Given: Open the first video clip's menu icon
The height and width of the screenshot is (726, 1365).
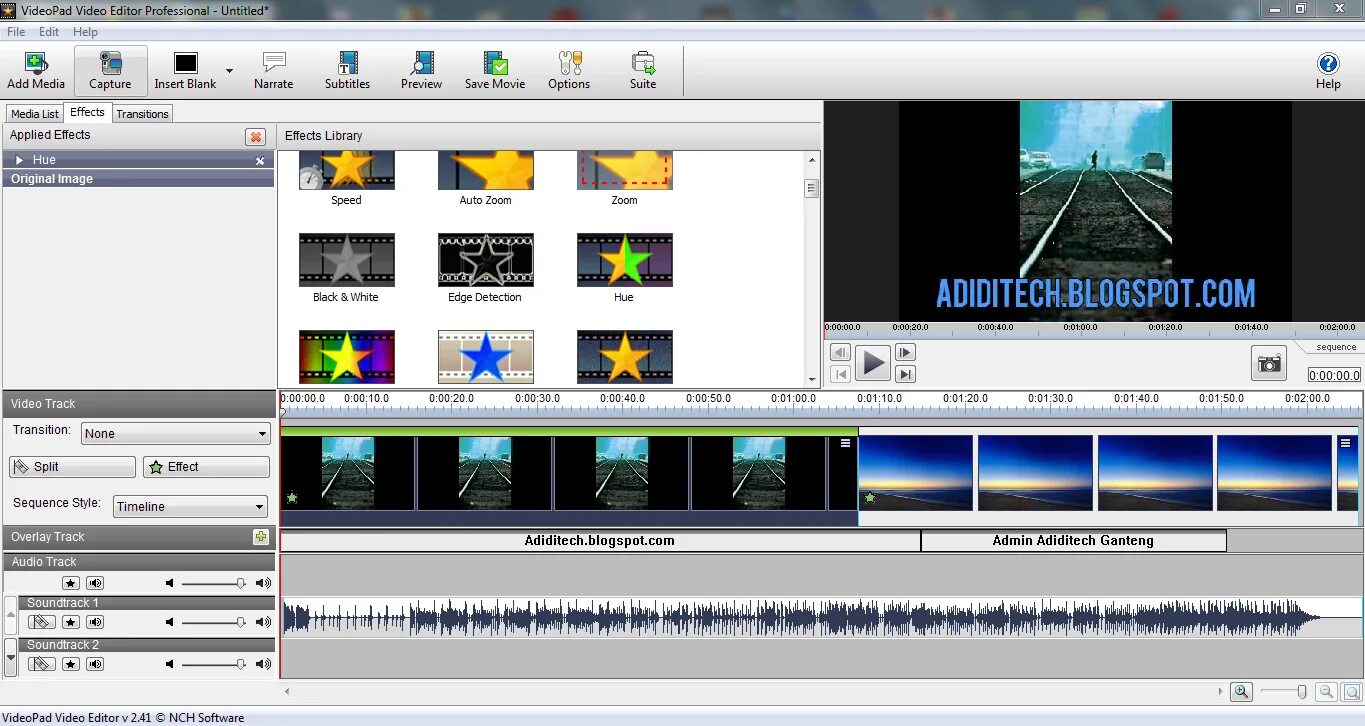Looking at the screenshot, I should pos(845,443).
